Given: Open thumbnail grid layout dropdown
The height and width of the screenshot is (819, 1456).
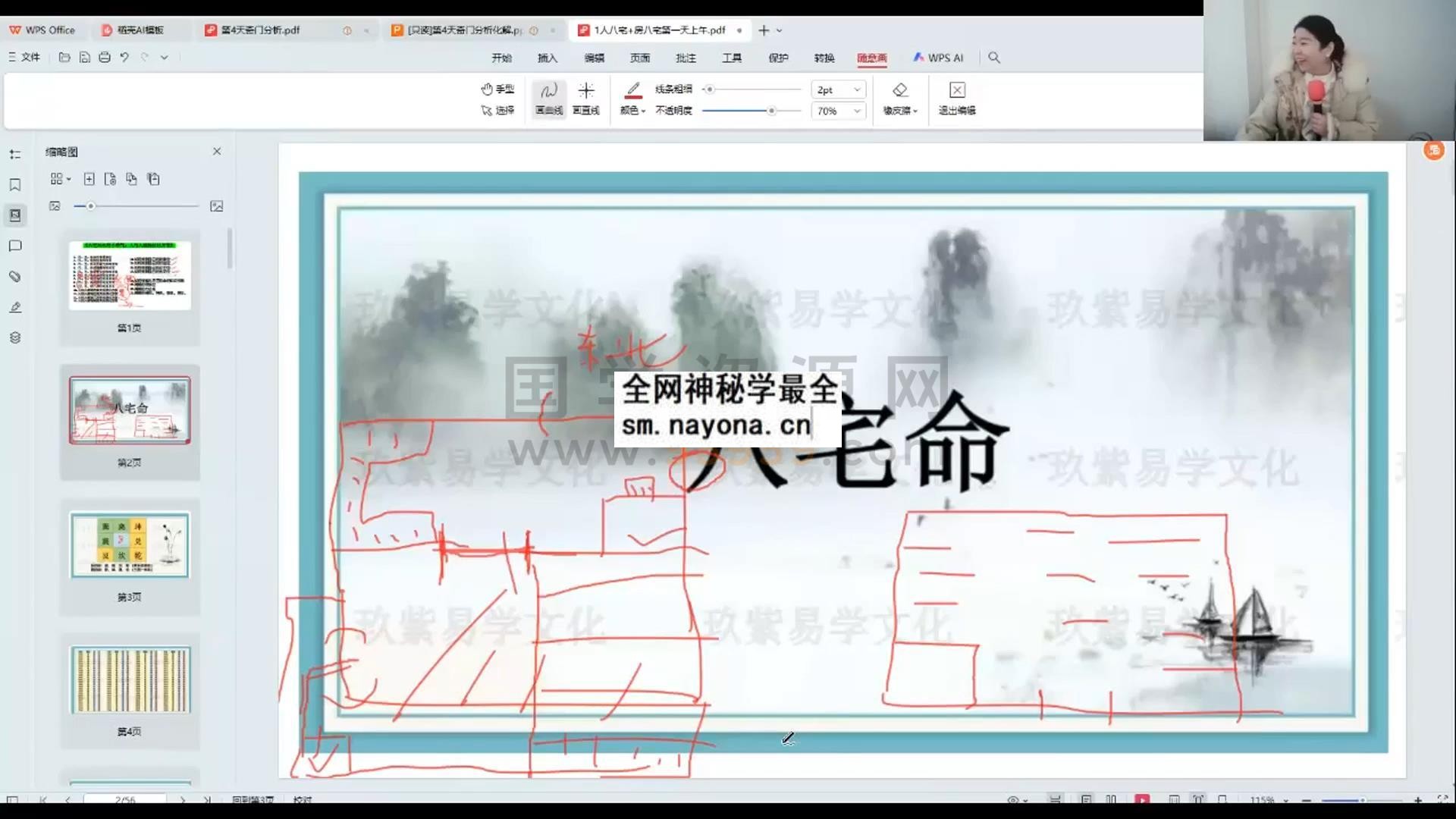Looking at the screenshot, I should pos(60,179).
